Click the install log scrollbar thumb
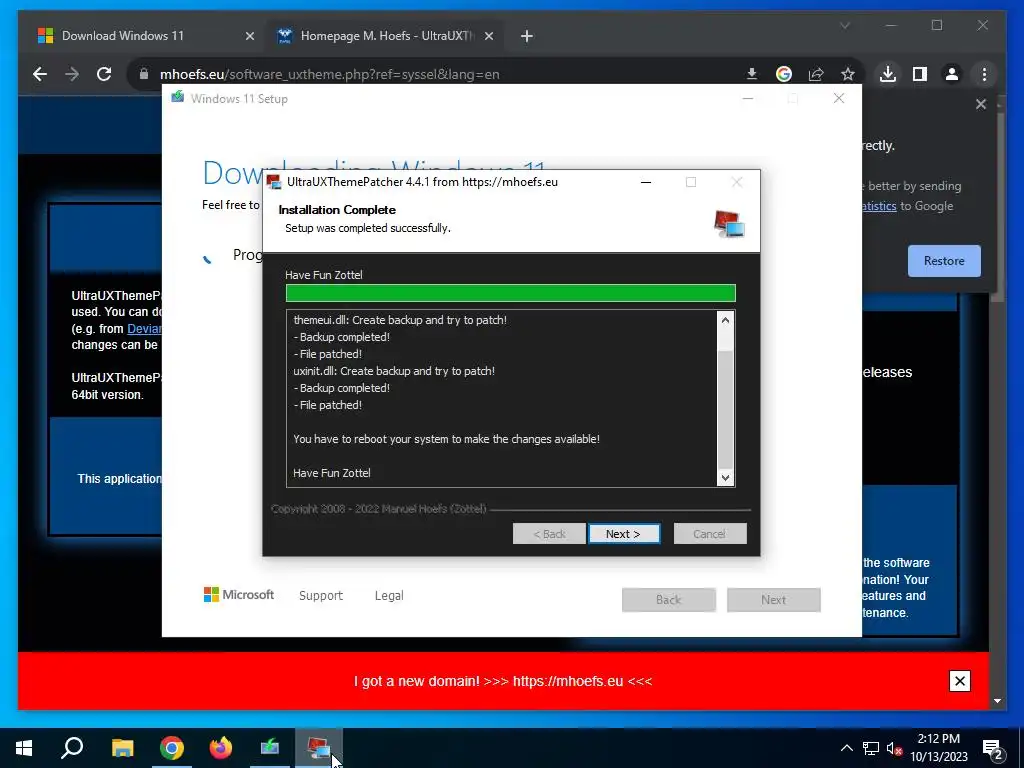This screenshot has width=1024, height=768. point(725,409)
